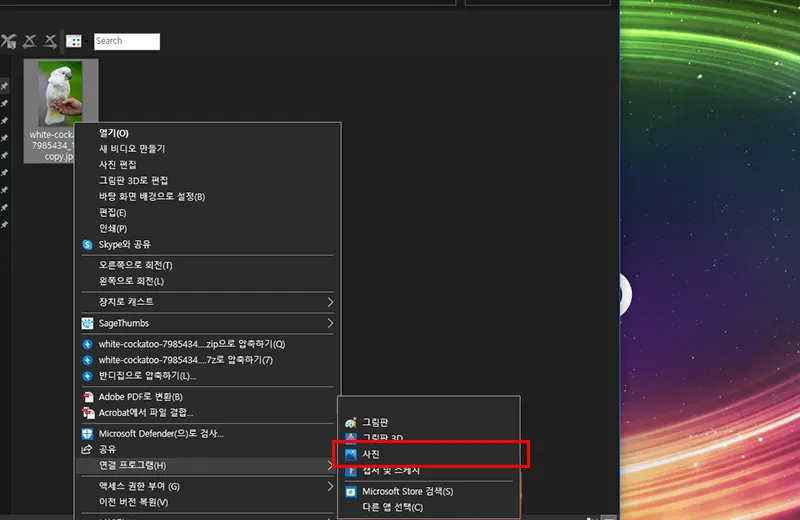Click the view layout grid icon
Viewport: 800px width, 520px height.
[x=73, y=41]
